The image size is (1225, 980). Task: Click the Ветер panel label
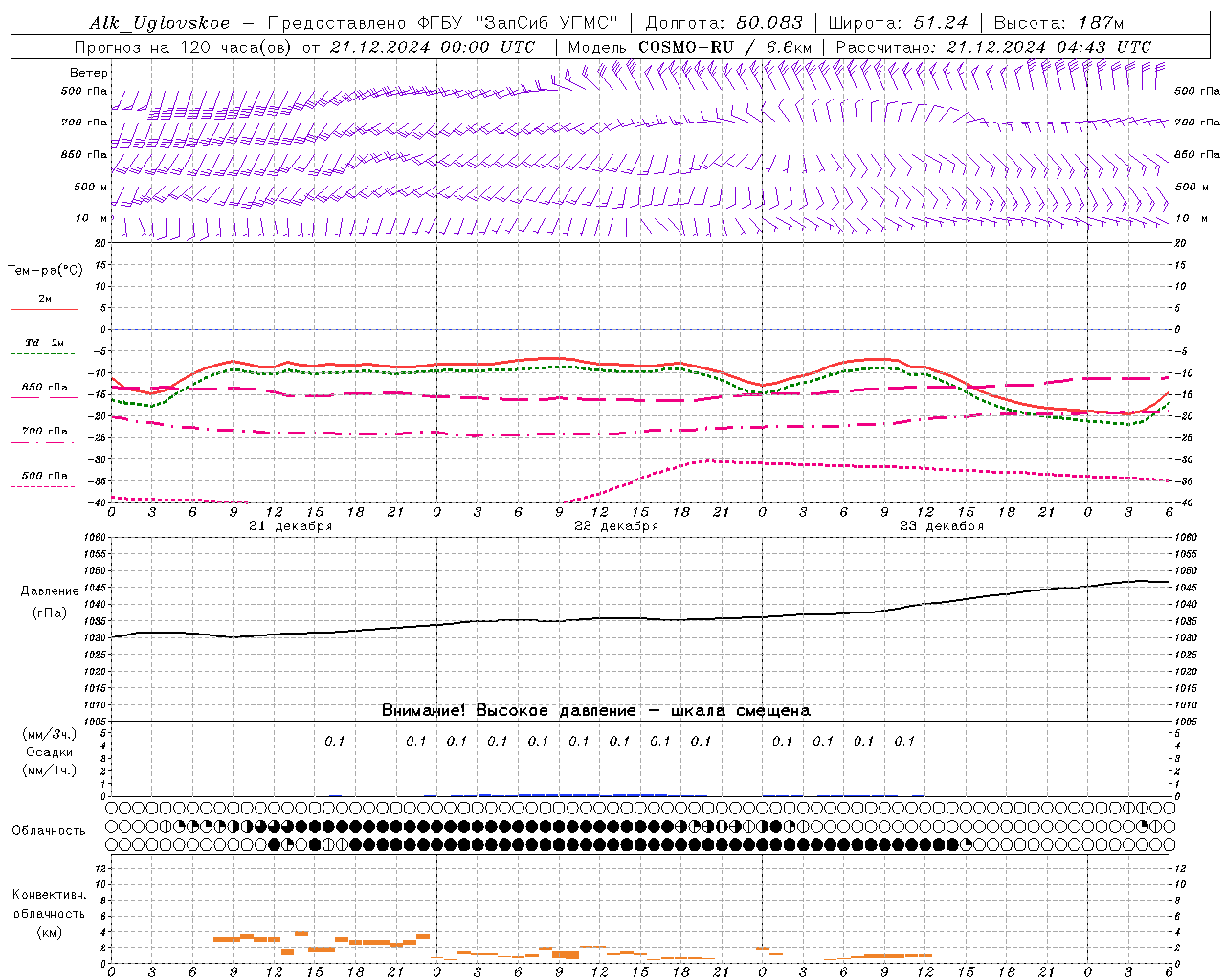(x=89, y=73)
